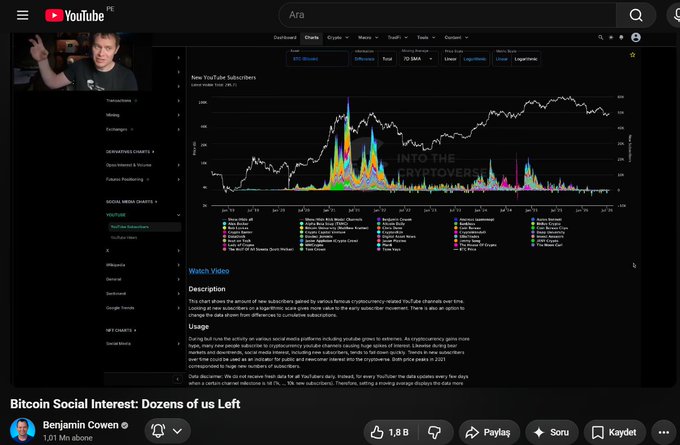Click the presenter webcam thumbnail

click(82, 61)
